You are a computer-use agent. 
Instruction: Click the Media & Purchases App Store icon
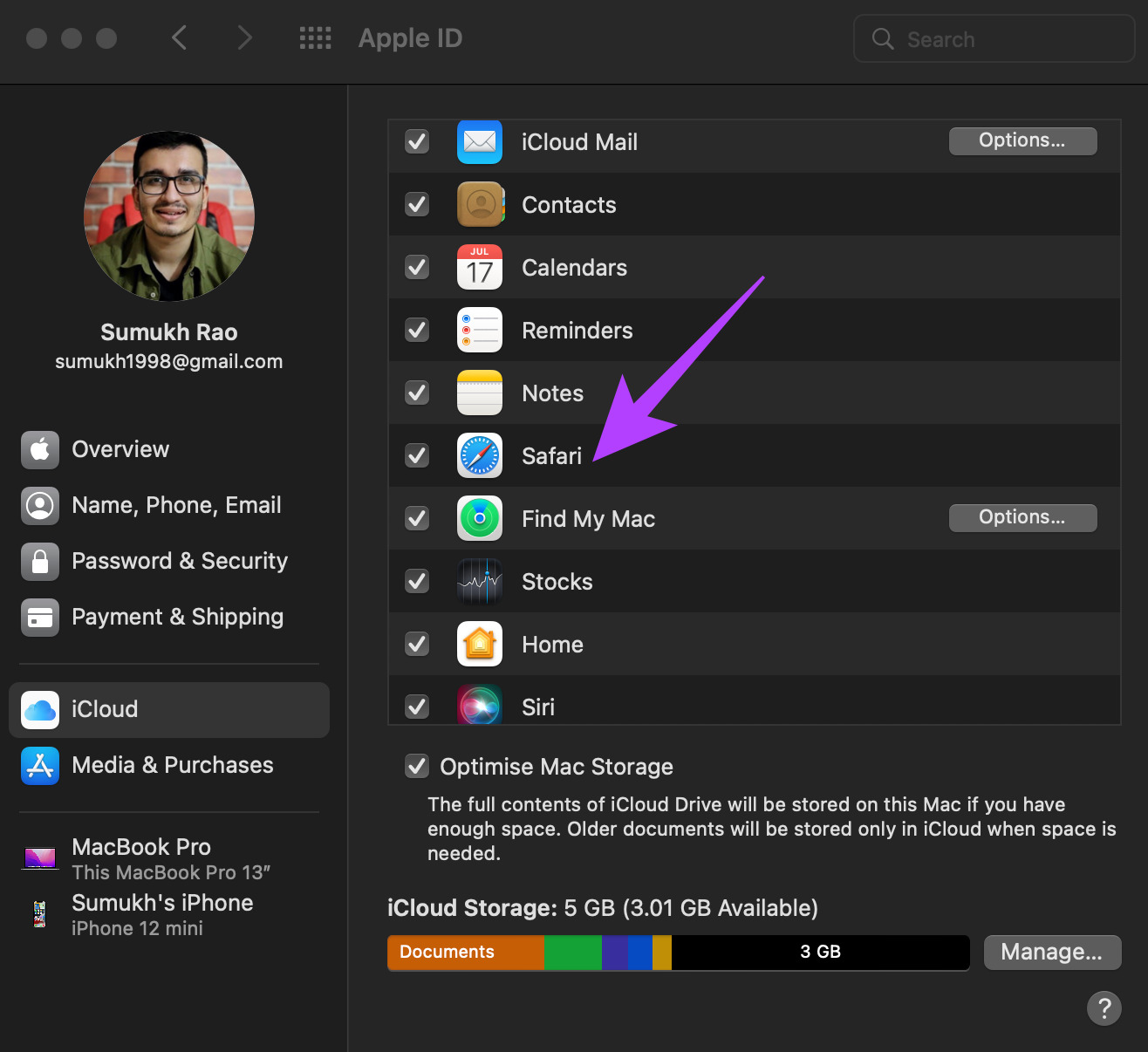(40, 766)
